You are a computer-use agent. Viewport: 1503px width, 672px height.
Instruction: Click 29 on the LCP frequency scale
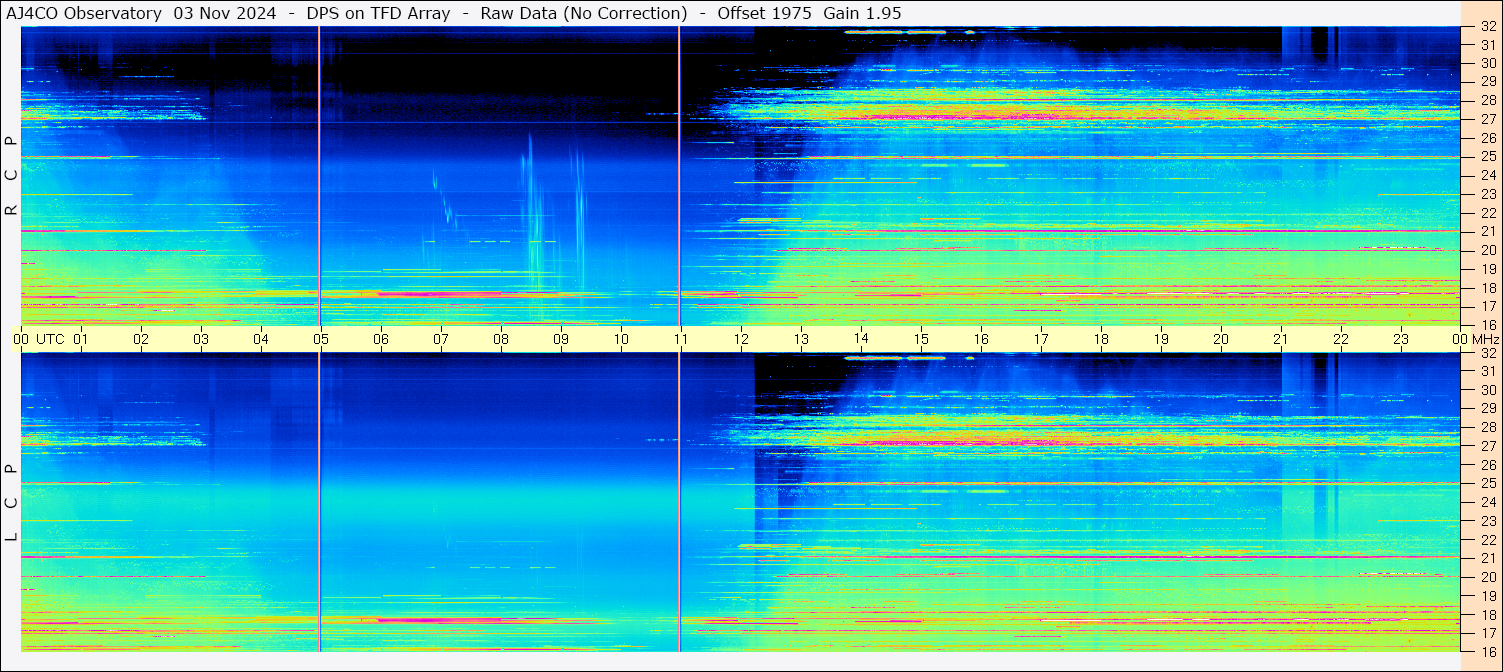1488,409
